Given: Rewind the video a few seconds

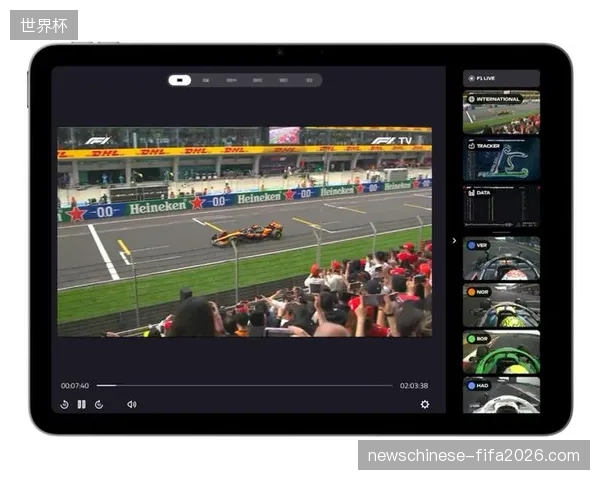Looking at the screenshot, I should pos(64,404).
